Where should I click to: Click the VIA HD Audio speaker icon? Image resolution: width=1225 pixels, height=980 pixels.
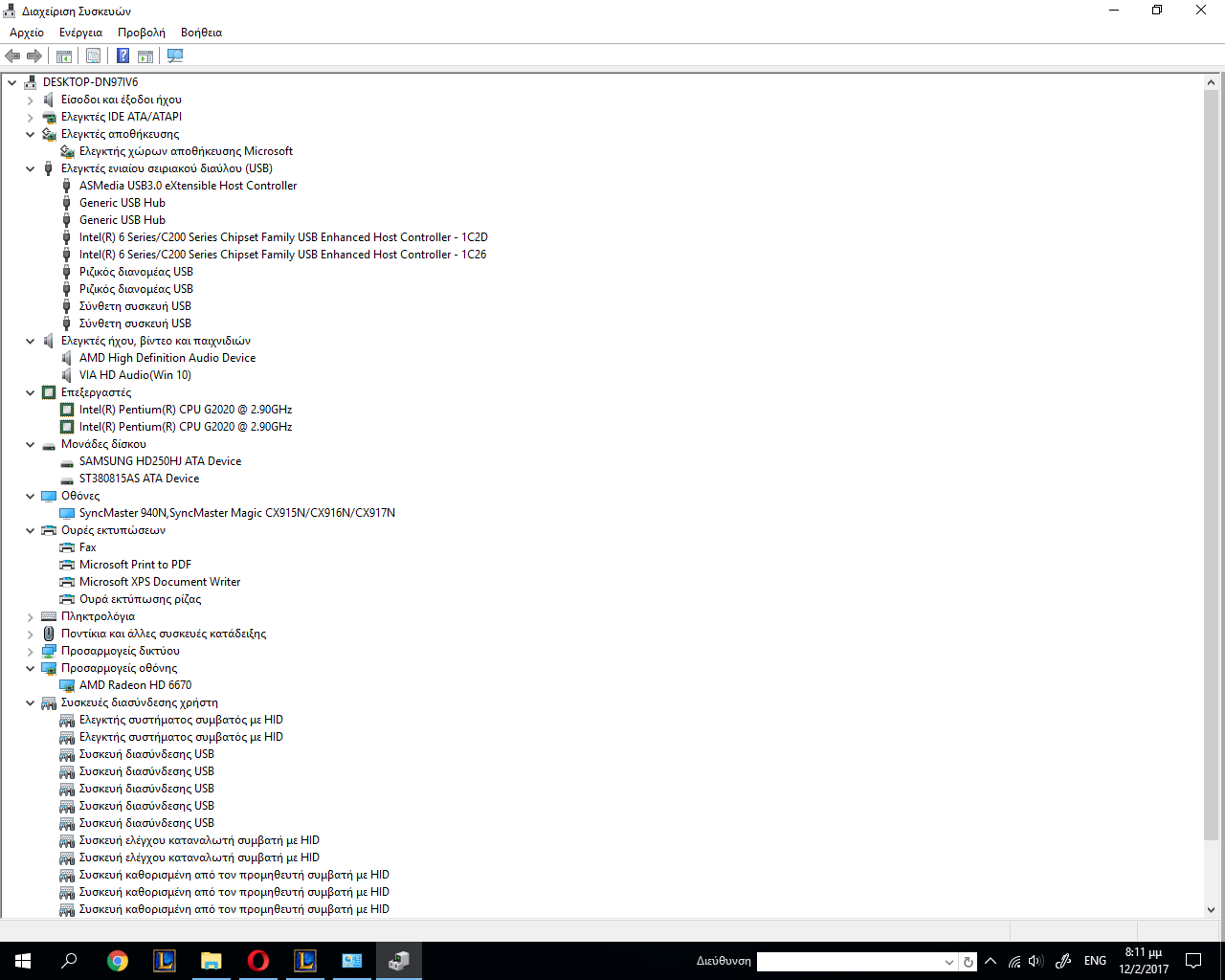[x=67, y=375]
